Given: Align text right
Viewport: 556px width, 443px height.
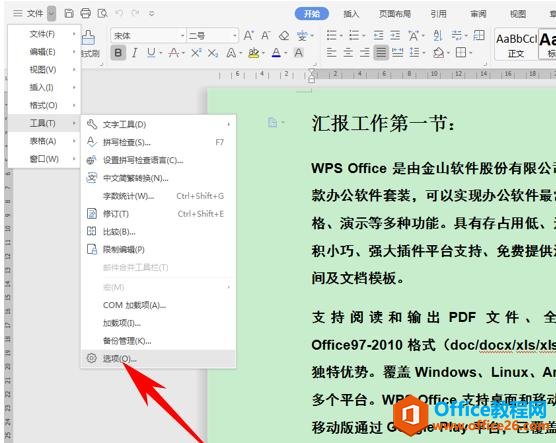Looking at the screenshot, I should (x=365, y=53).
